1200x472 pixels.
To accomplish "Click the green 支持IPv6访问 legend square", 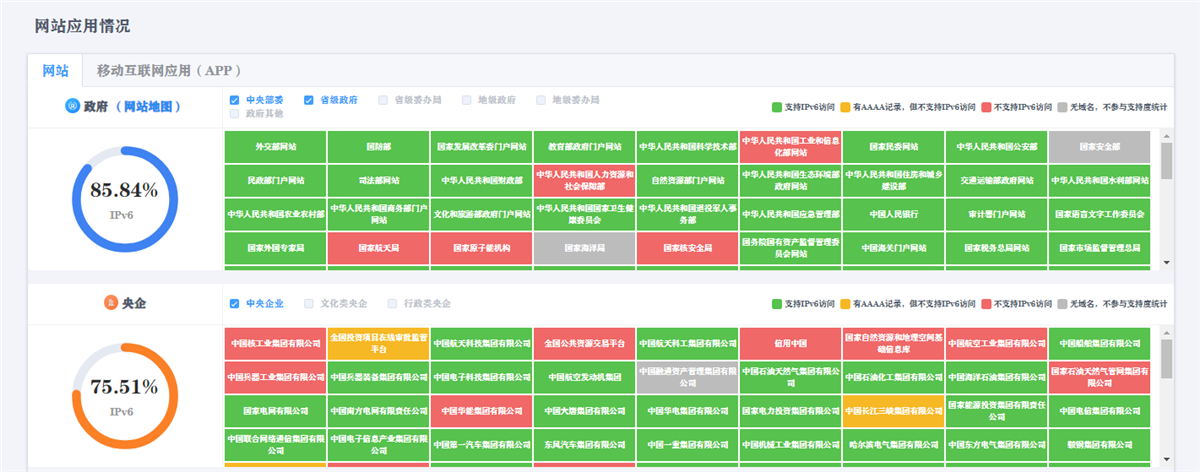I will click(x=776, y=106).
